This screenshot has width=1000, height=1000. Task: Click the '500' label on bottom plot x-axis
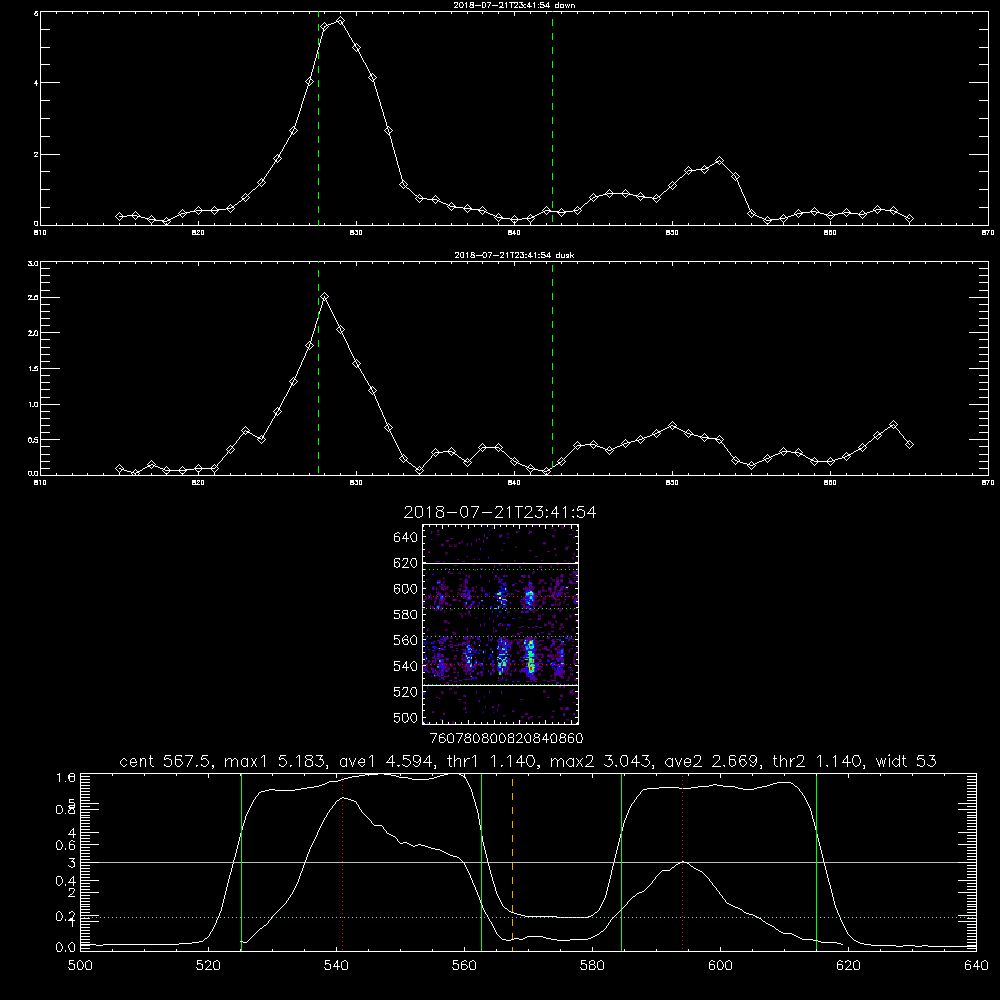[80, 966]
